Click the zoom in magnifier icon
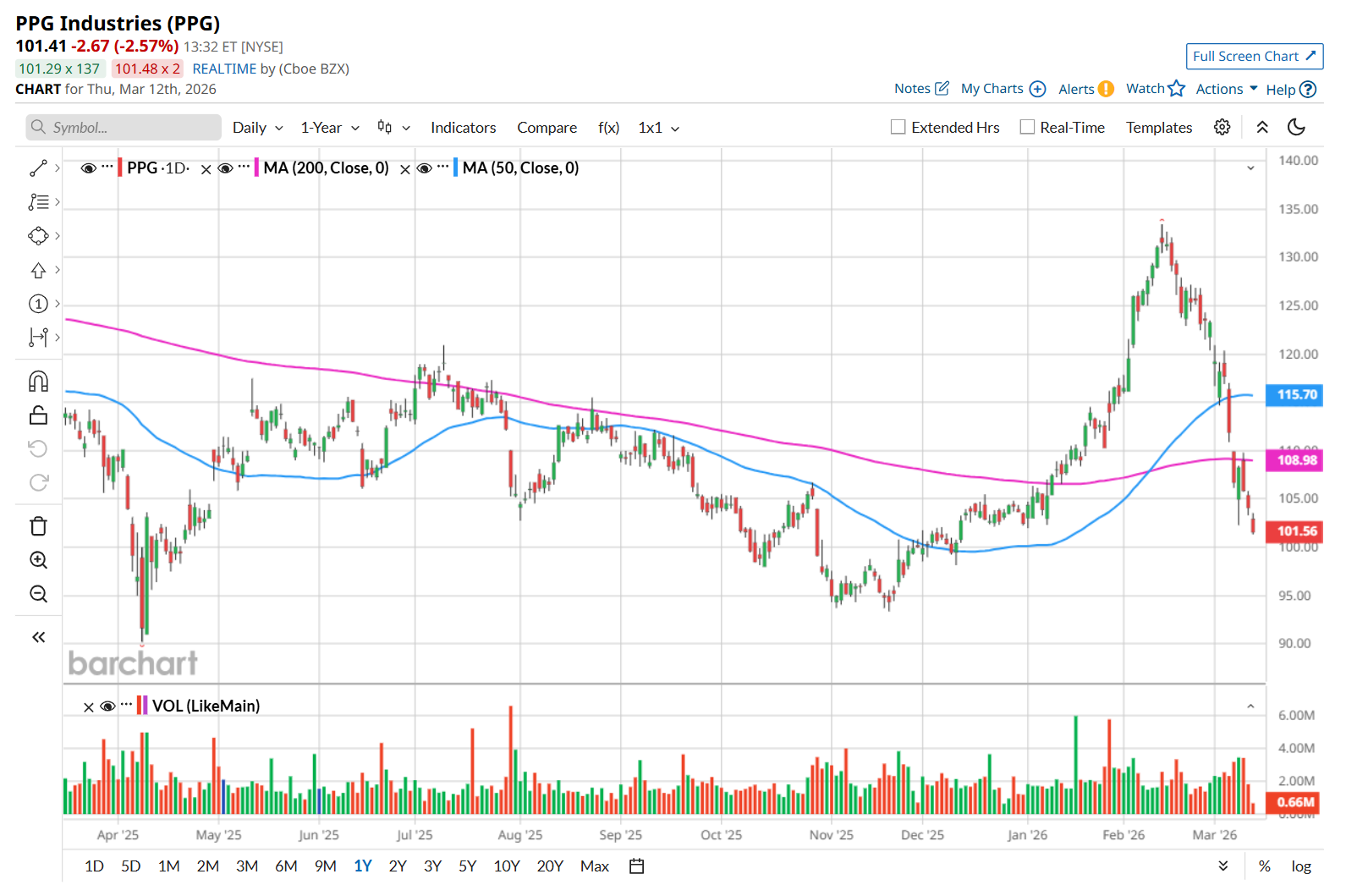The image size is (1357, 896). coord(38,560)
